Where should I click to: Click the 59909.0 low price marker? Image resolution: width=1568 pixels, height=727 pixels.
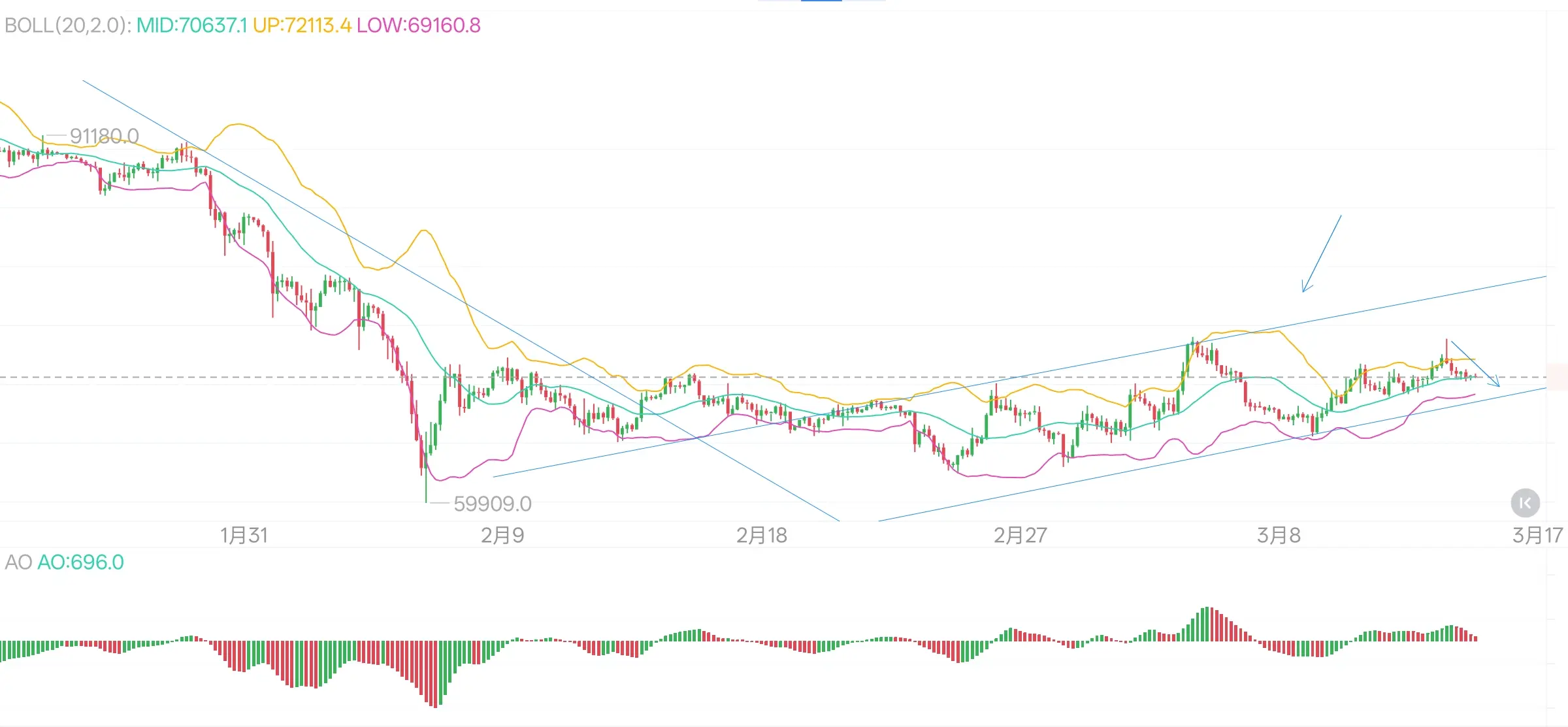(492, 504)
